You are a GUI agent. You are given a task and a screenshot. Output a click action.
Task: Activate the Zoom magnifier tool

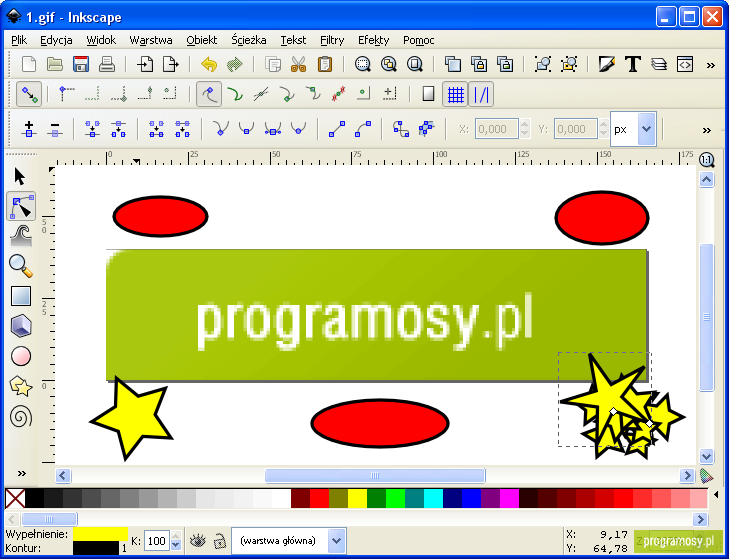[x=21, y=266]
